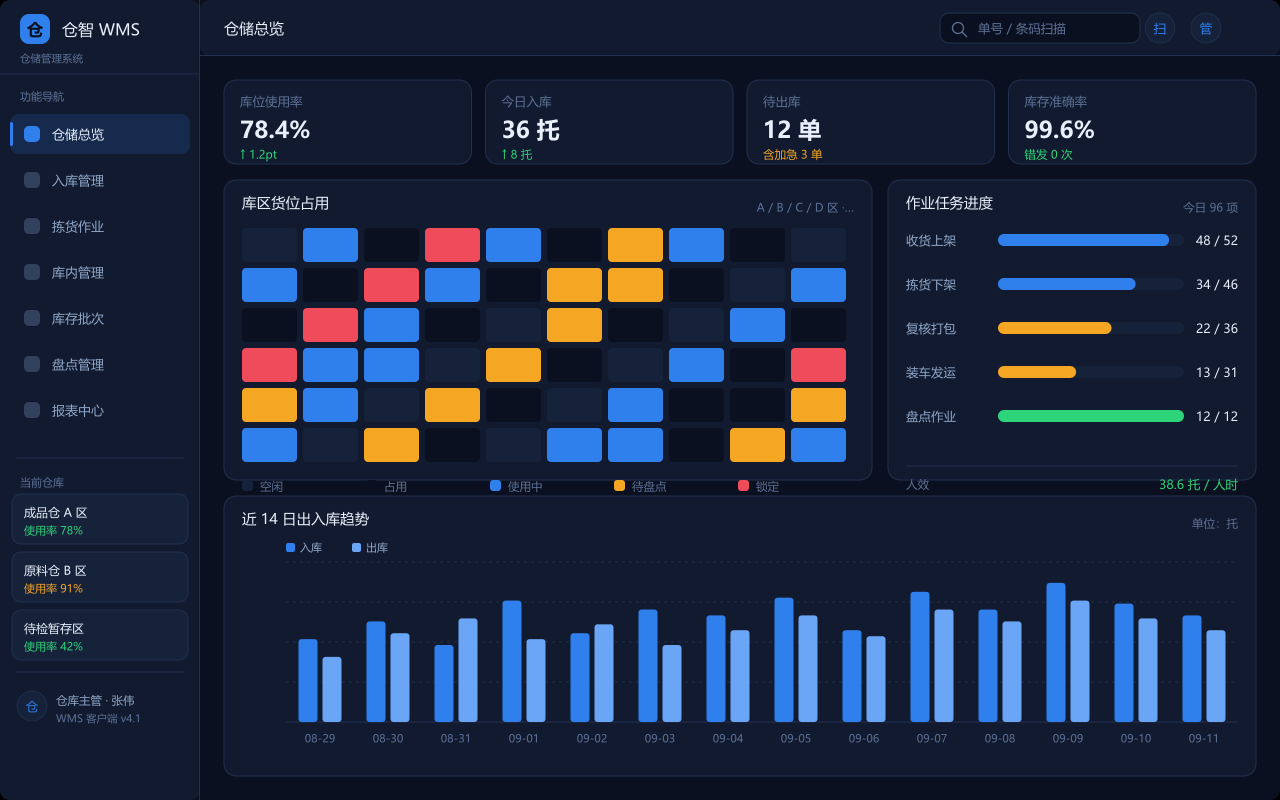Click the 库内管理 nav square icon
Screen dimensions: 1280x800
pyautogui.click(x=32, y=272)
